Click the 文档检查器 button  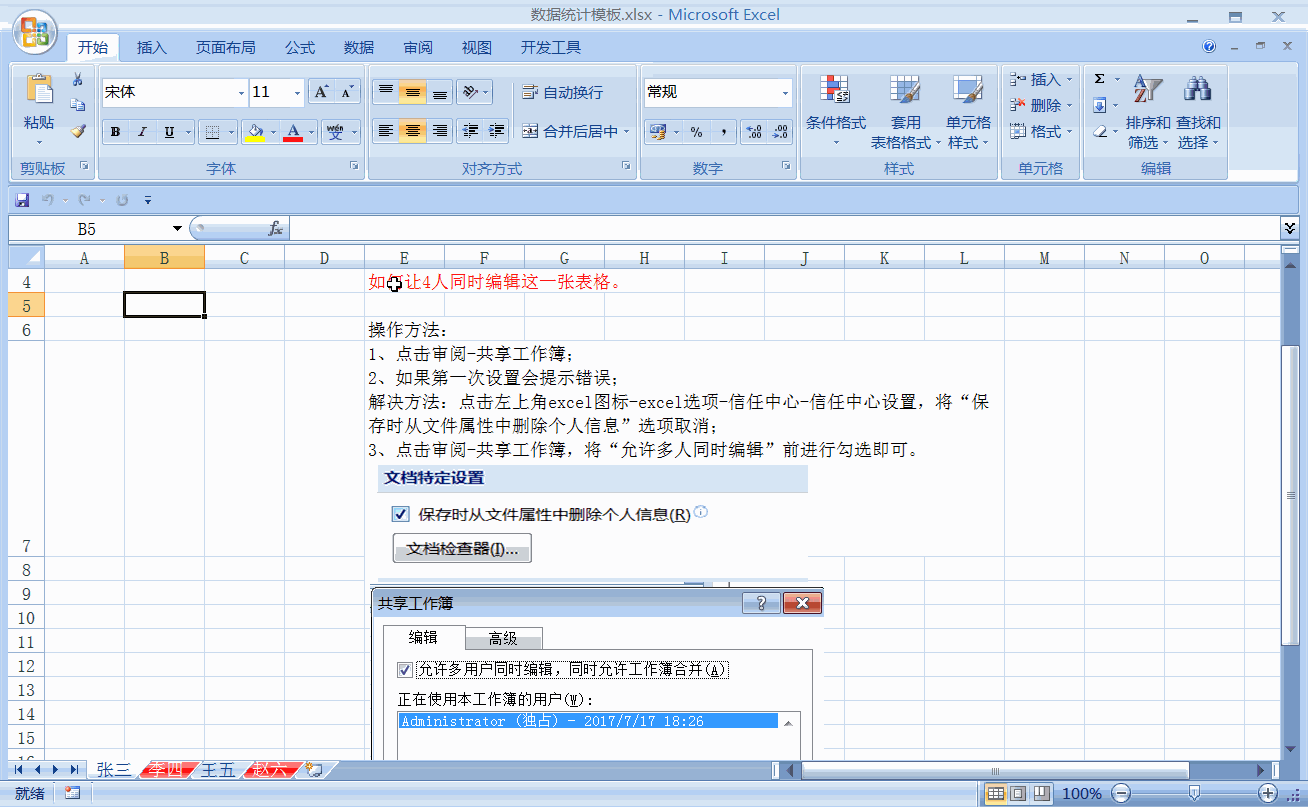(462, 549)
